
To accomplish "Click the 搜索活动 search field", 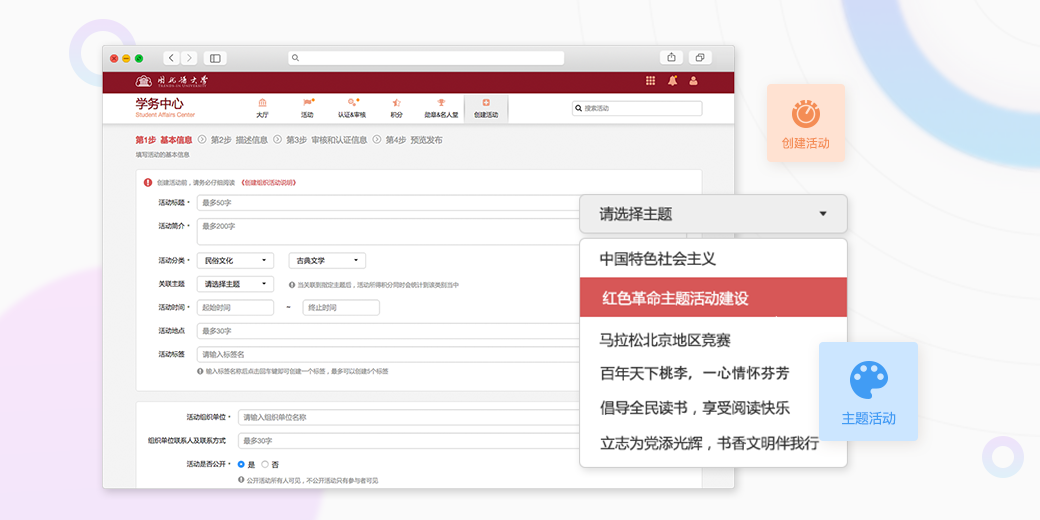I will pyautogui.click(x=637, y=108).
